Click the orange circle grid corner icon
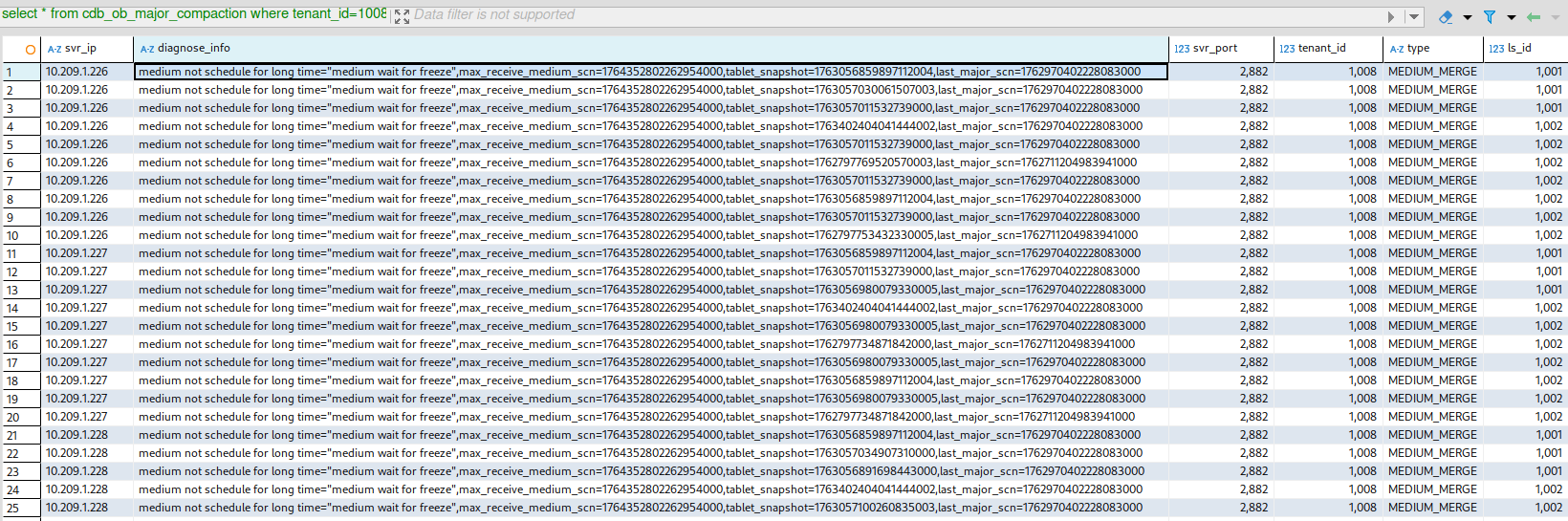1568x521 pixels. (x=31, y=49)
